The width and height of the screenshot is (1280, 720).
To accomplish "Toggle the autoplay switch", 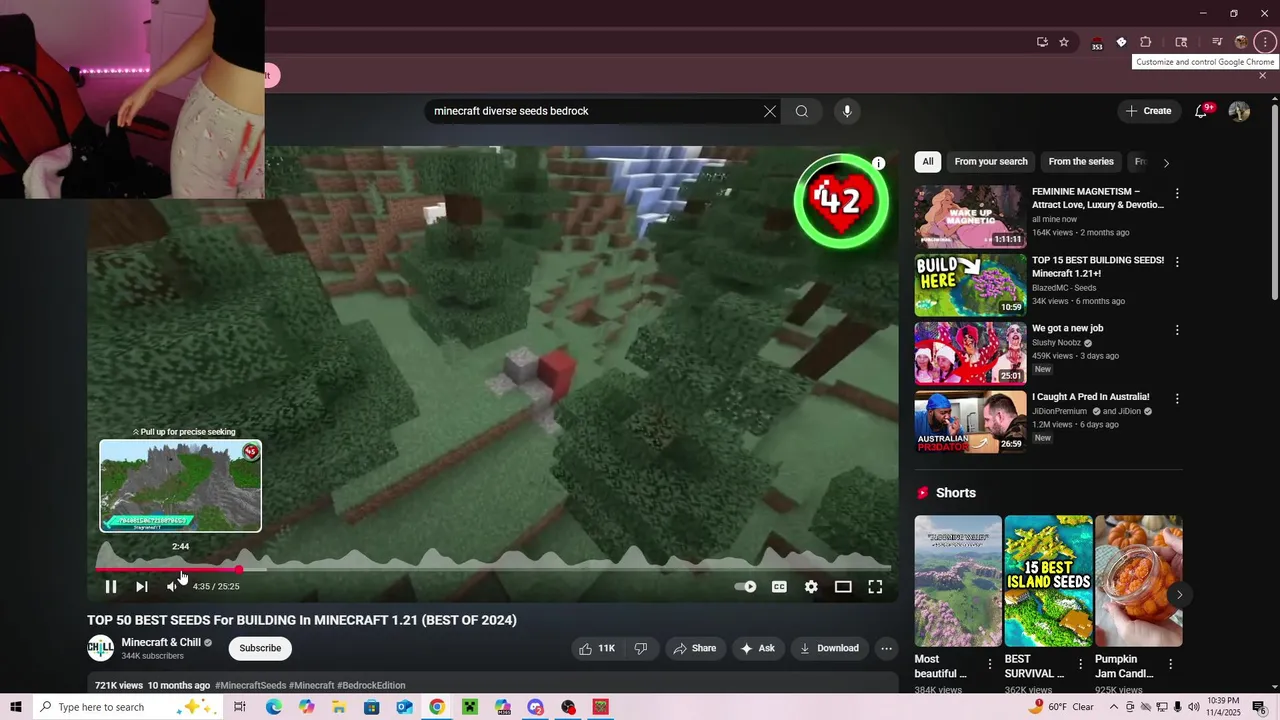I will [x=746, y=587].
